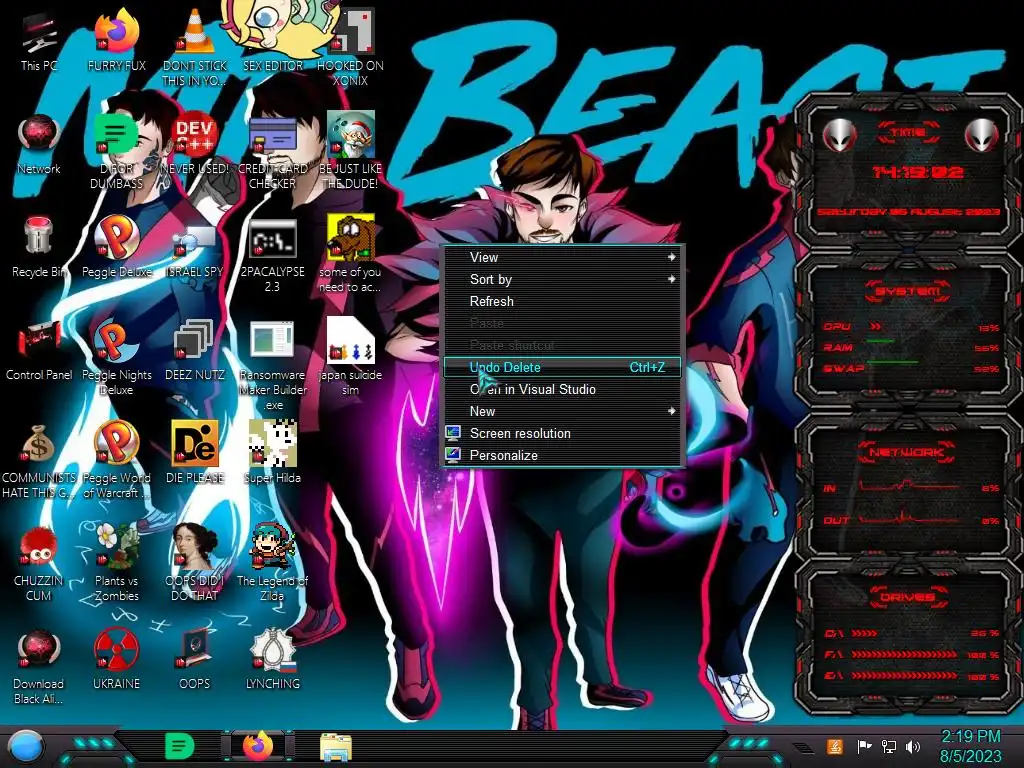This screenshot has width=1024, height=768.
Task: Select the Network desktop icon
Action: pos(39,144)
